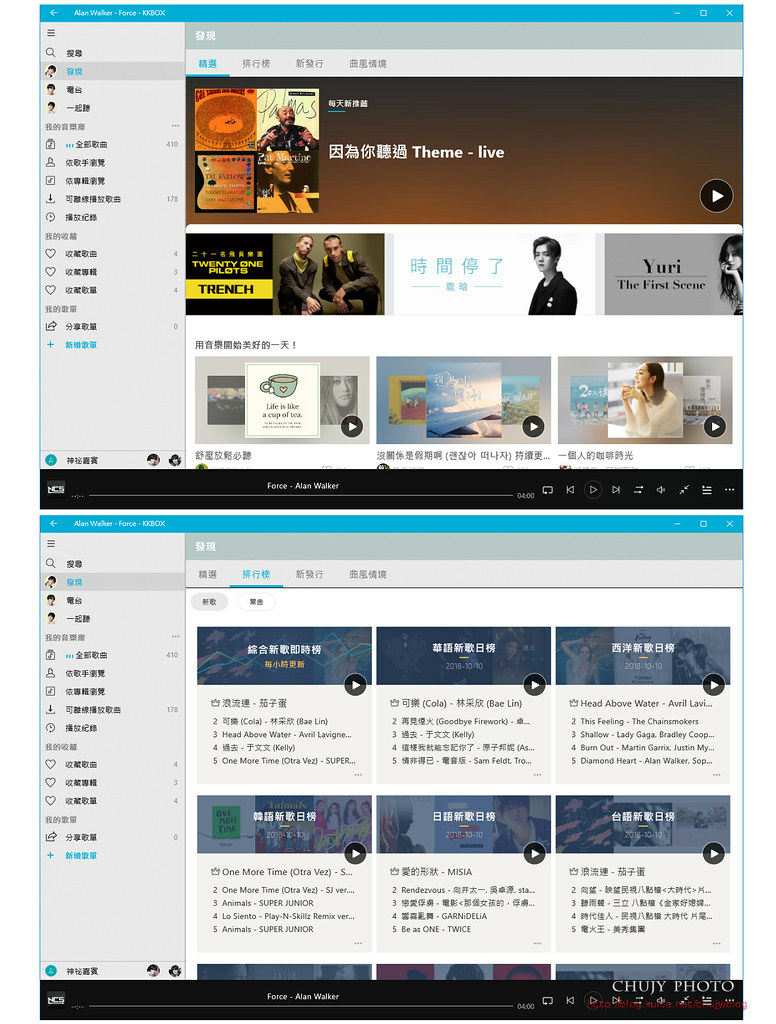This screenshot has width=776, height=1024.
Task: Toggle 新歌 filter in bottom window
Action: (209, 601)
